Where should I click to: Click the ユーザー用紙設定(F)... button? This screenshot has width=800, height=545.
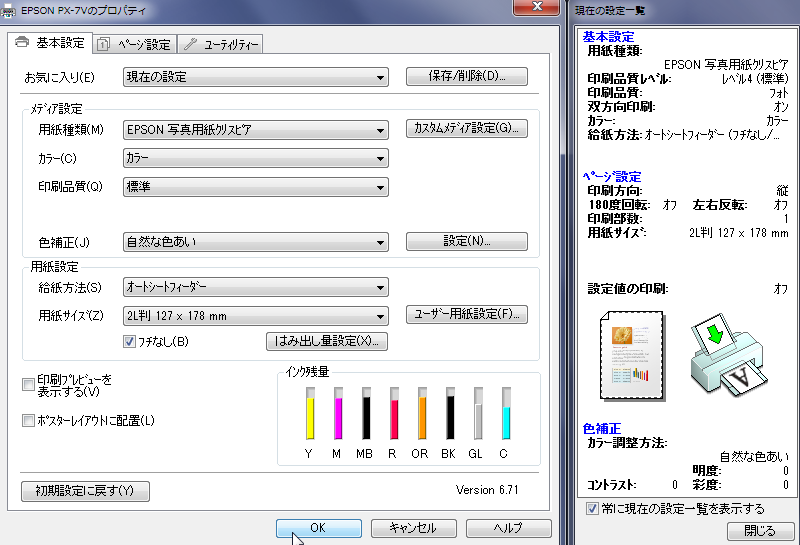[467, 314]
